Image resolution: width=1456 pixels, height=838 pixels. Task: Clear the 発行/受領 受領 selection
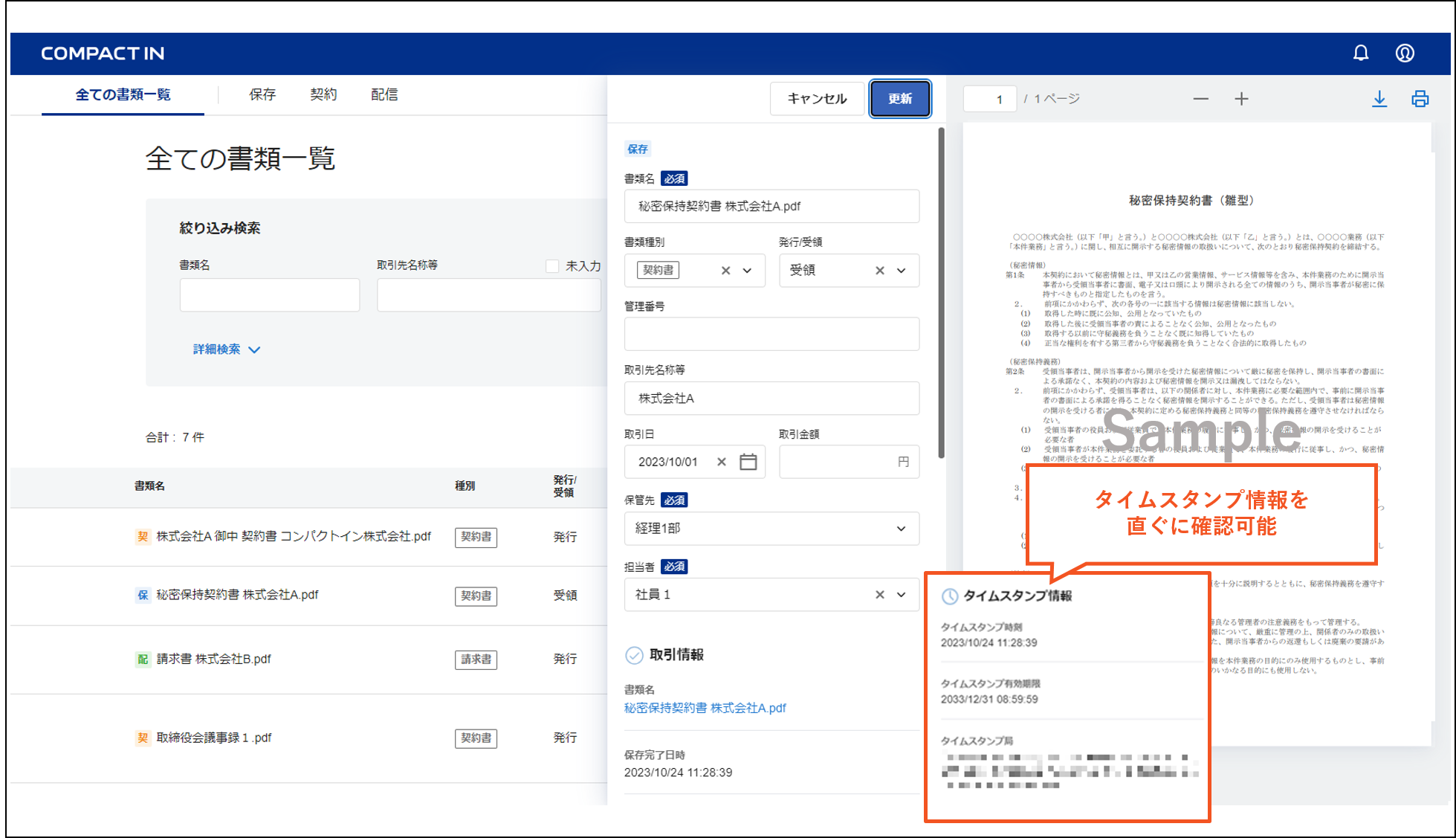click(x=879, y=271)
